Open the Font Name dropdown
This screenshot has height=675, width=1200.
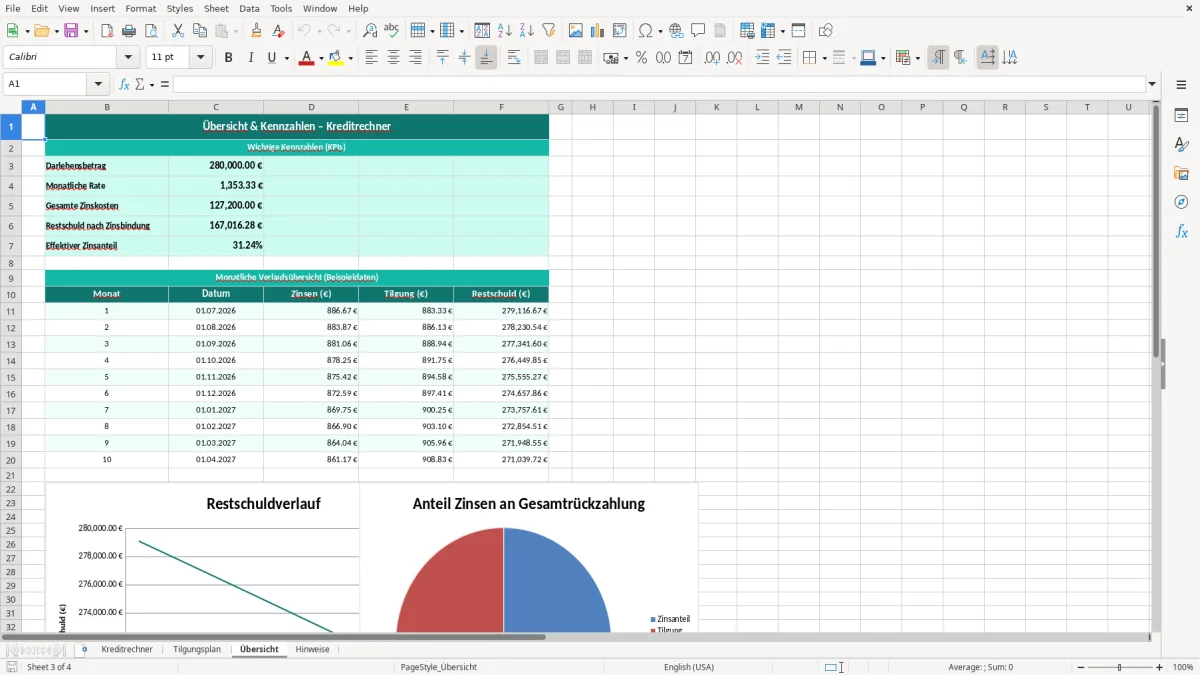(x=128, y=58)
